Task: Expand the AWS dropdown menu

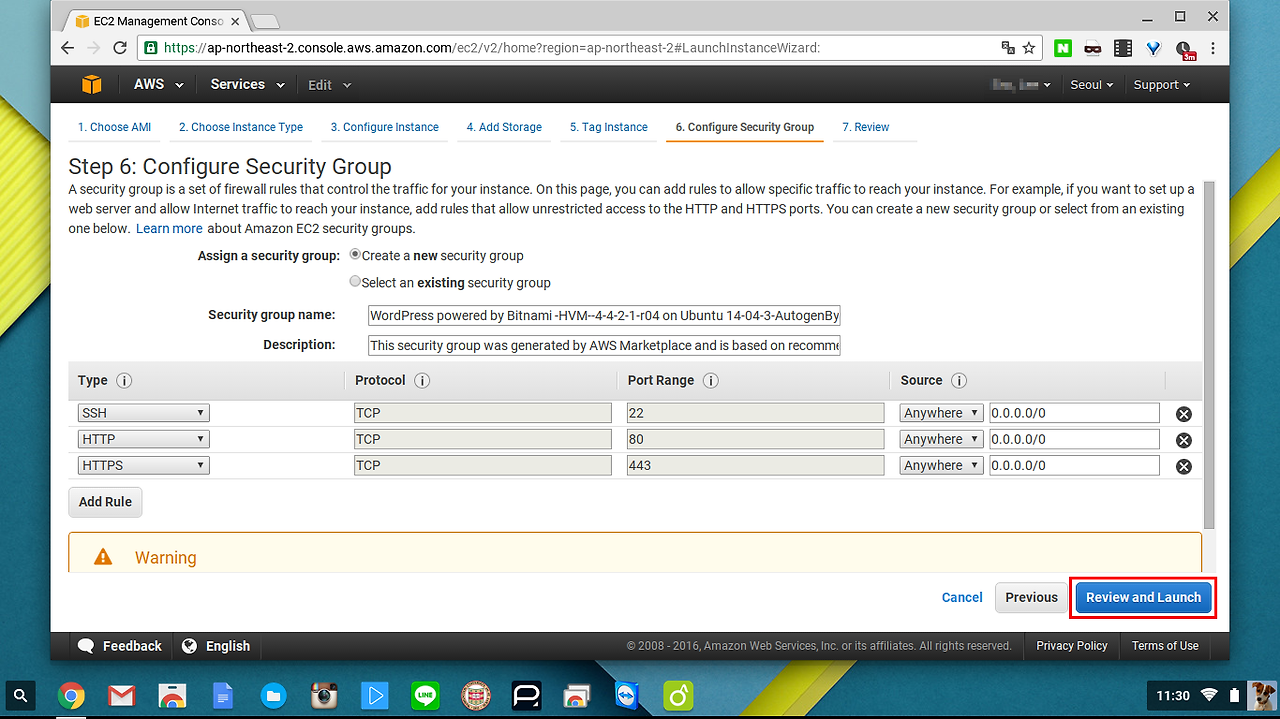Action: click(158, 85)
